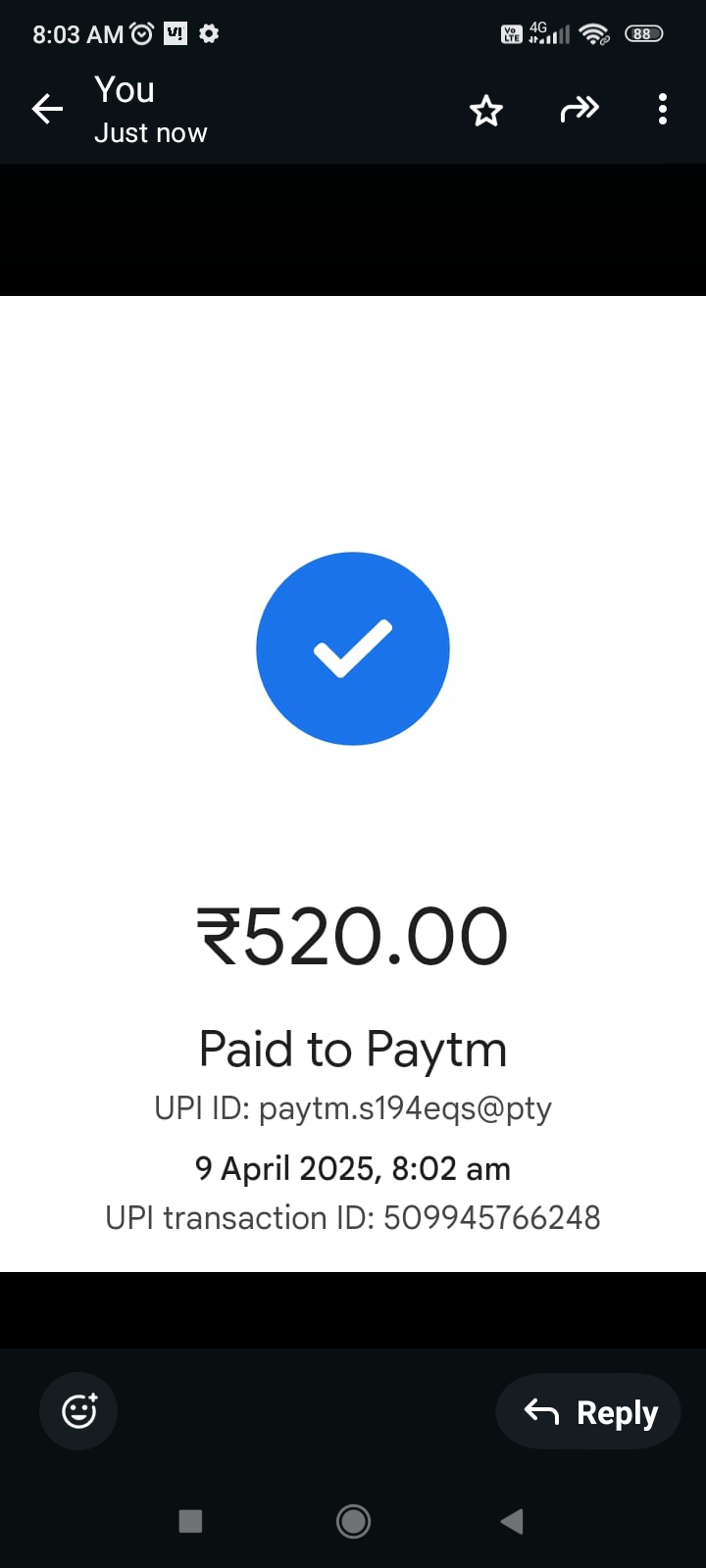
Task: Tap the Reply button
Action: pyautogui.click(x=588, y=1411)
